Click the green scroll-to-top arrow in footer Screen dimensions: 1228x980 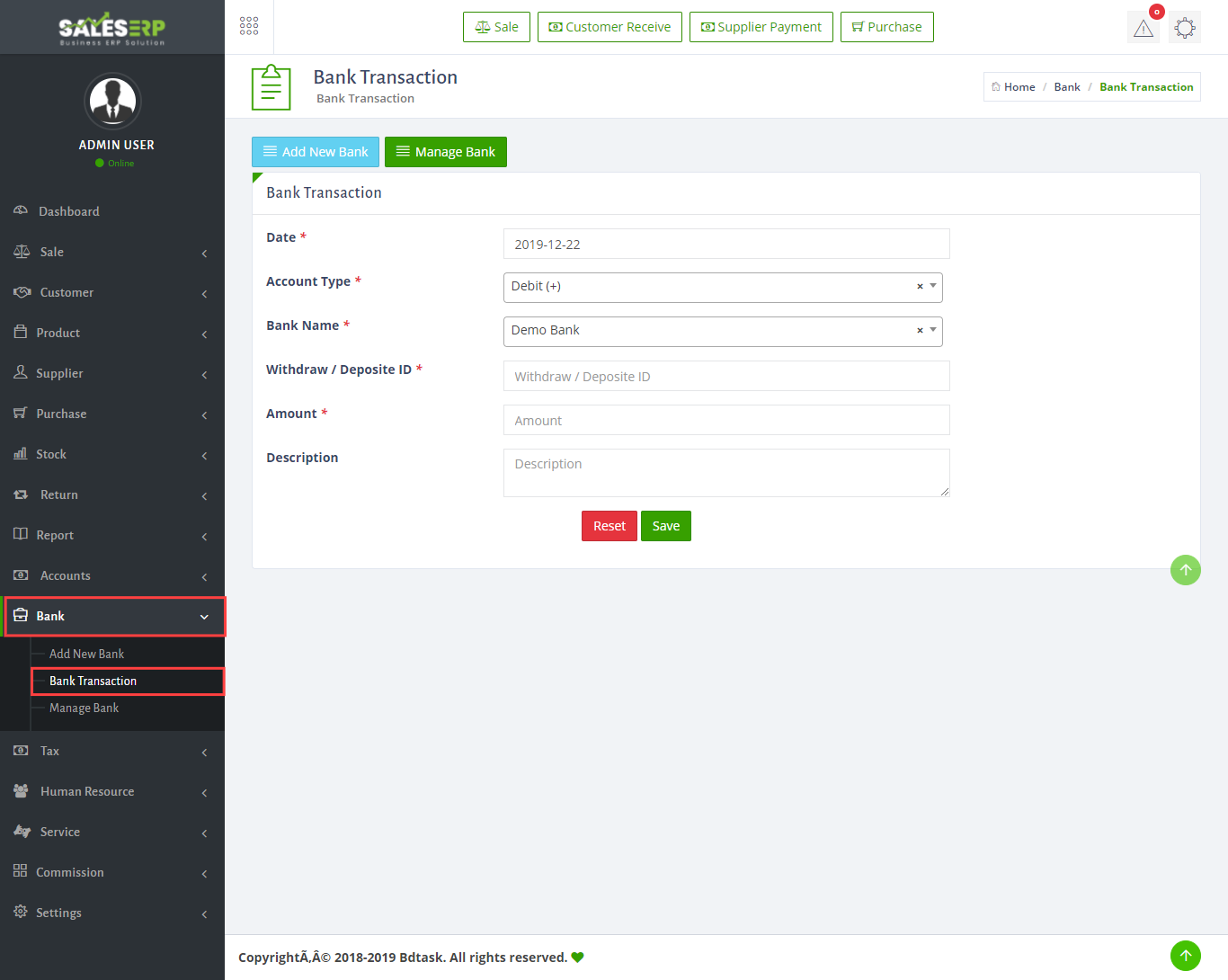coord(1185,956)
